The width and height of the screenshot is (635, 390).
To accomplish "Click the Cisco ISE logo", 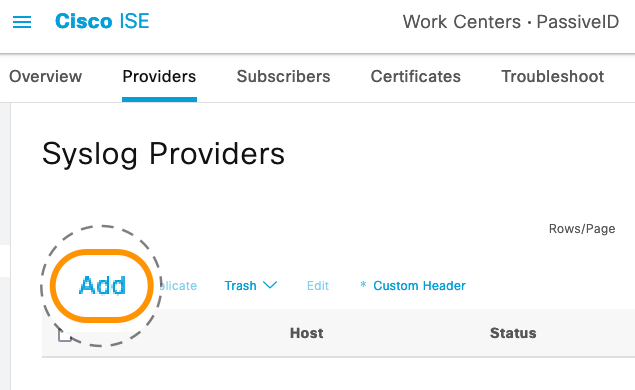I will pyautogui.click(x=102, y=21).
